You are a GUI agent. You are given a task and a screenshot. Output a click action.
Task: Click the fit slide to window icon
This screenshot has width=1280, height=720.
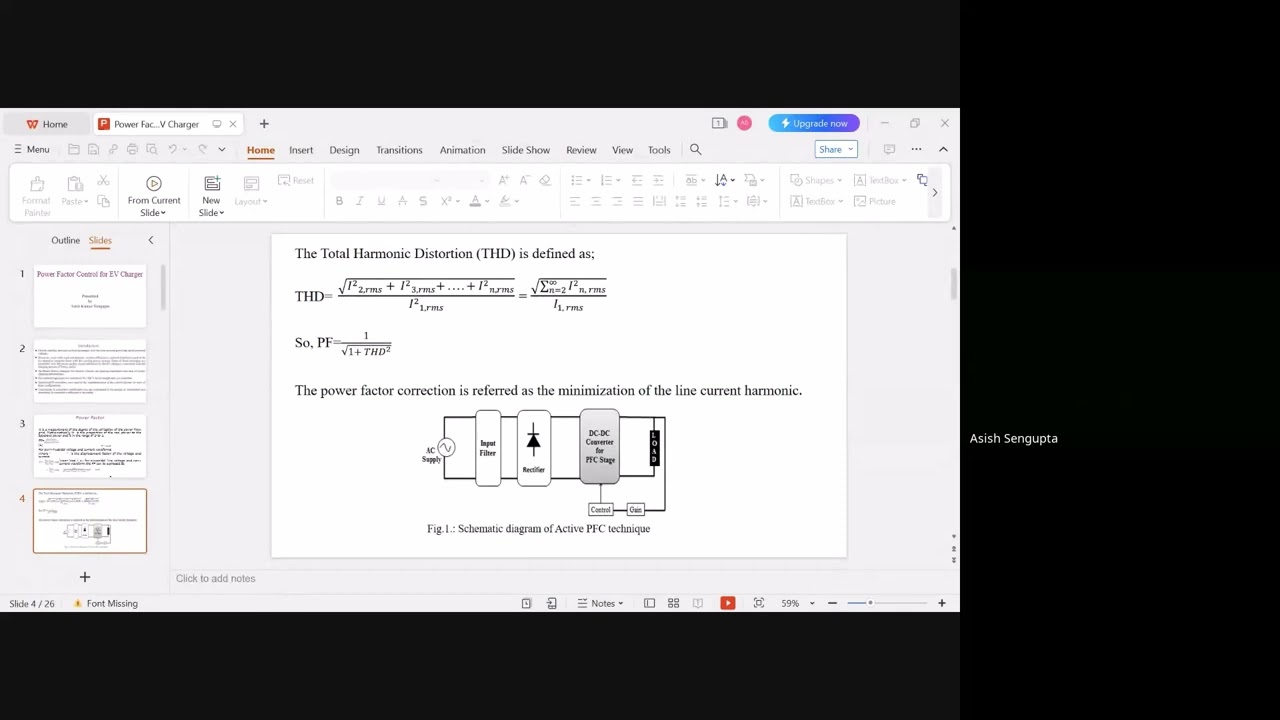pos(759,603)
